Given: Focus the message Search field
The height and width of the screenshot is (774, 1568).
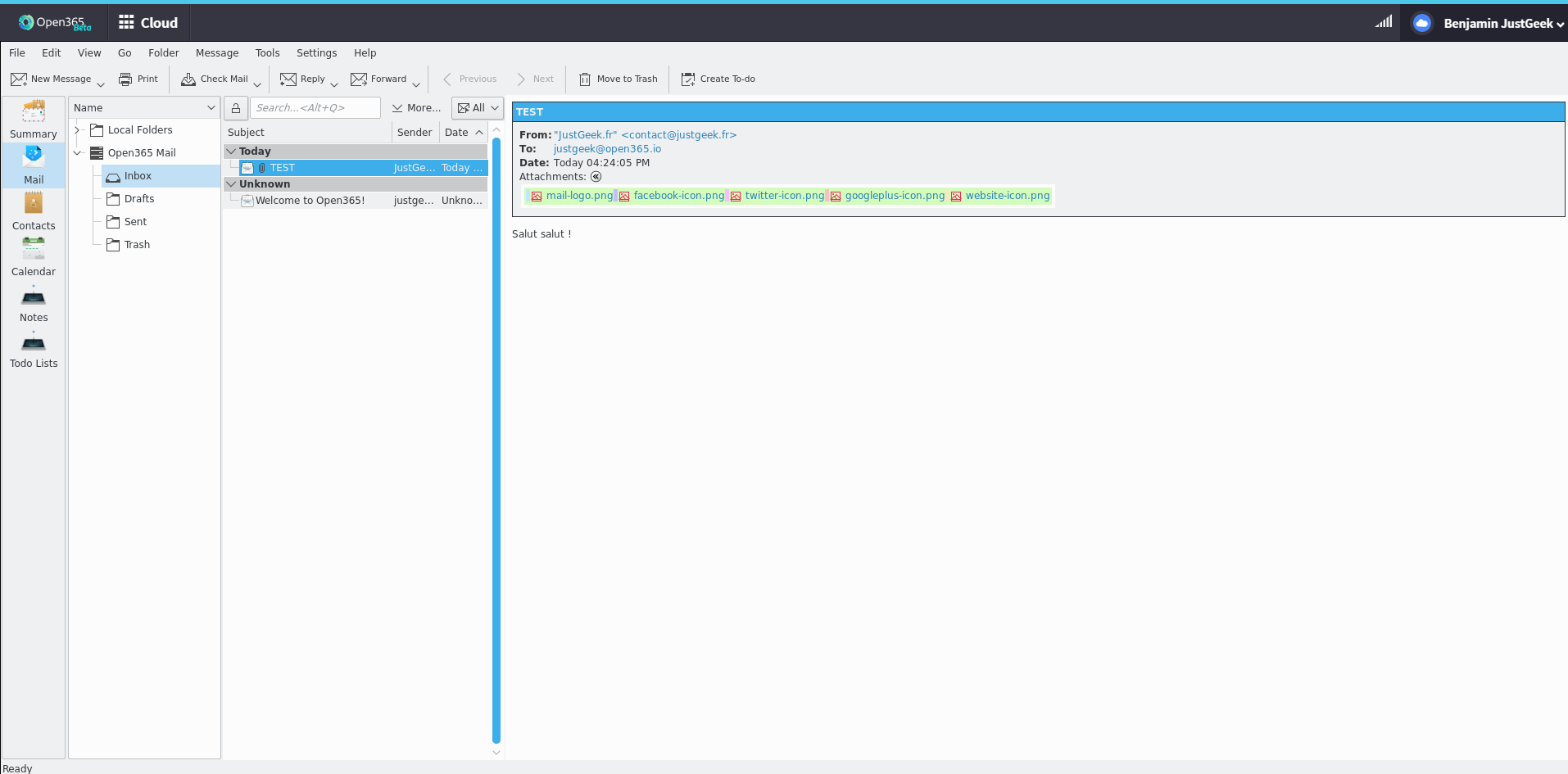Looking at the screenshot, I should [315, 107].
